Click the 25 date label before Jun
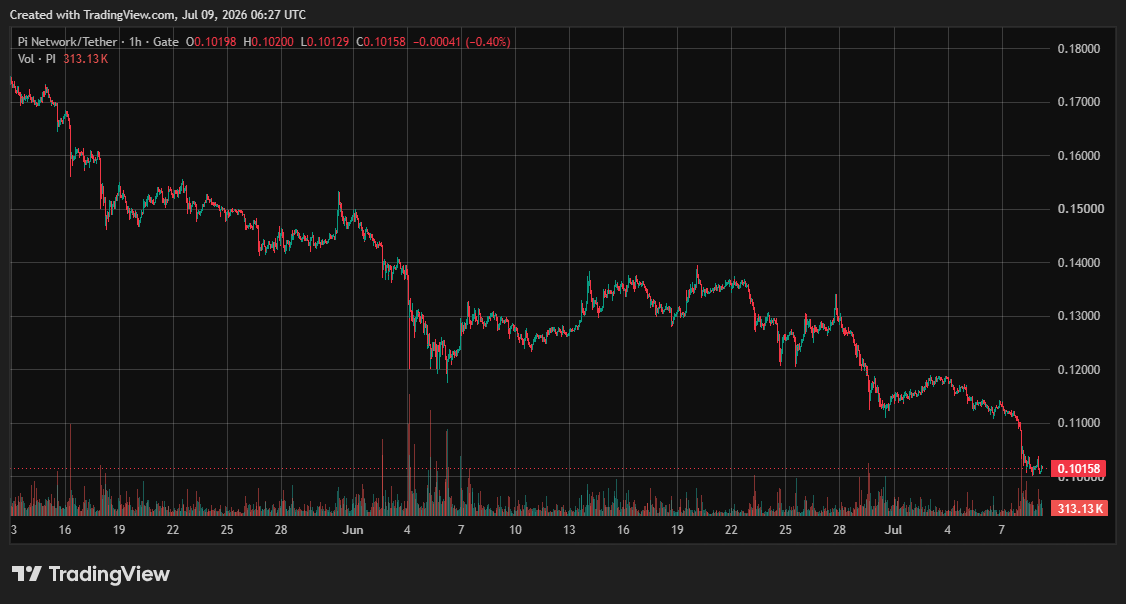The image size is (1126, 604). [x=227, y=530]
